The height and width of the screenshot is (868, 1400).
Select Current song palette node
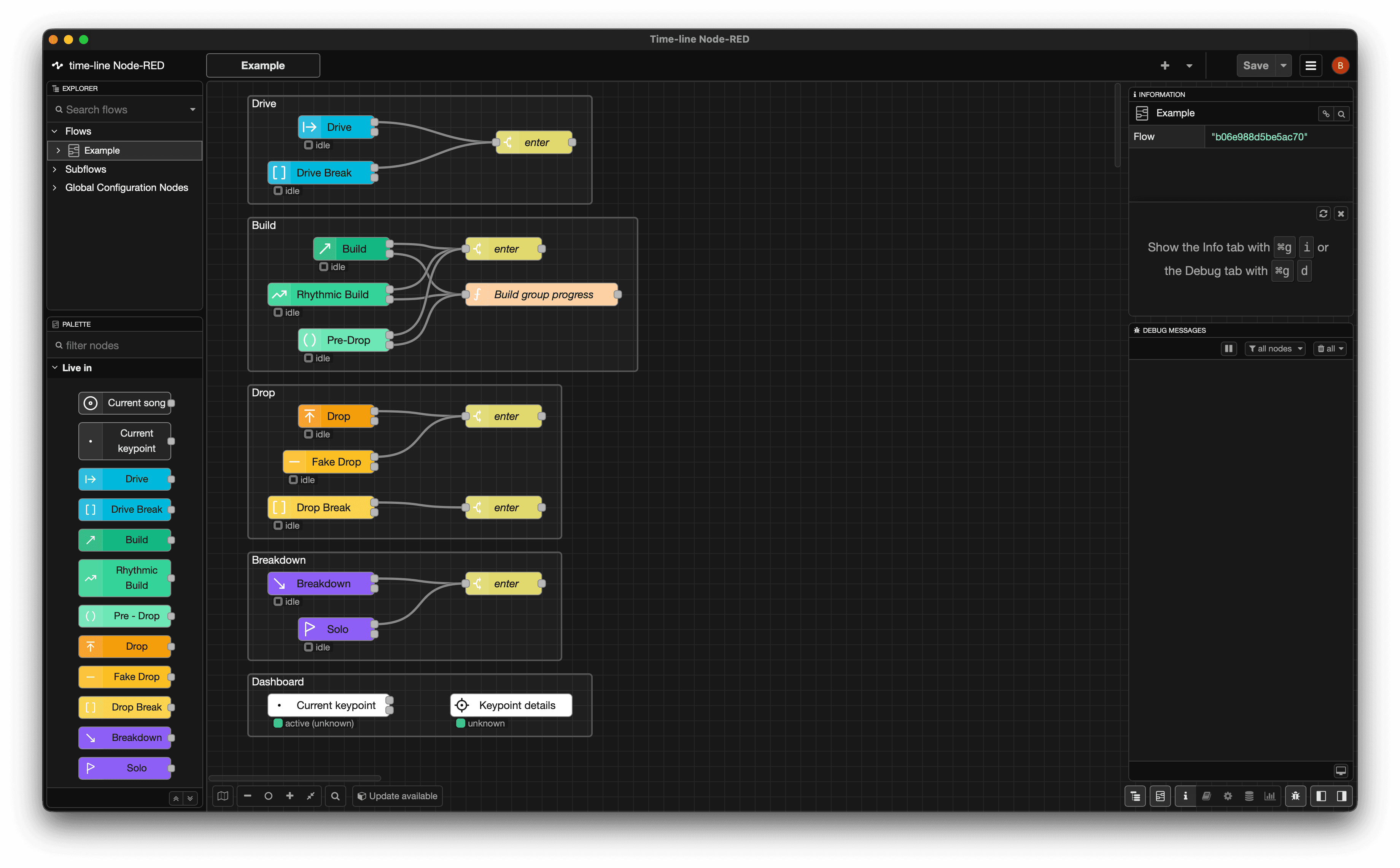(x=124, y=403)
